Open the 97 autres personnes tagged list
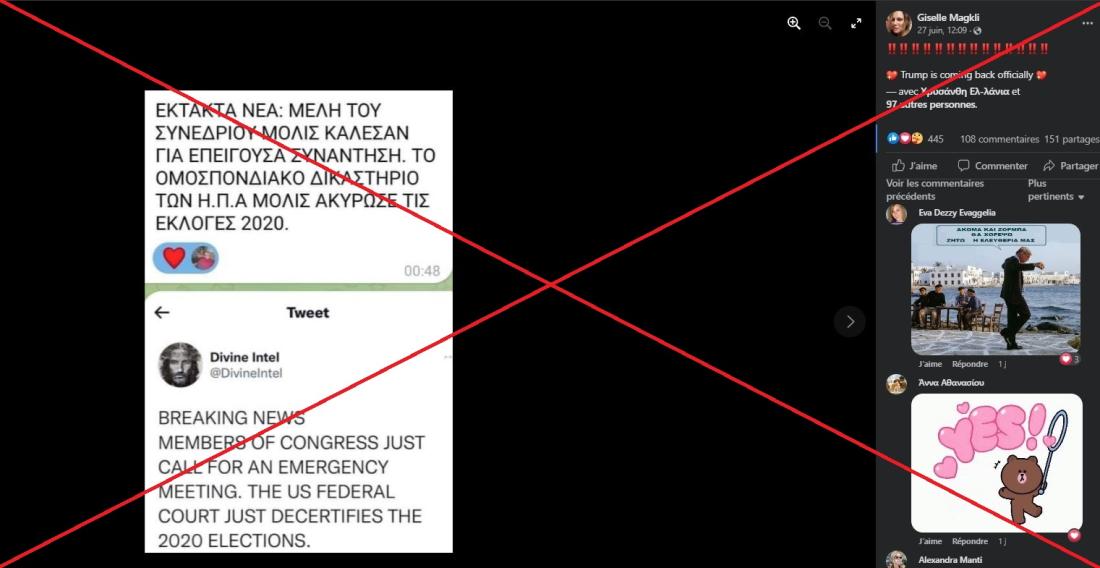This screenshot has width=1100, height=568. pos(932,104)
